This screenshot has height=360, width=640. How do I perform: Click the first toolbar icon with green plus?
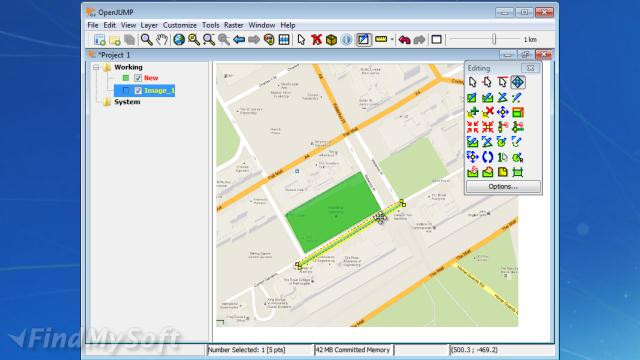pyautogui.click(x=100, y=40)
